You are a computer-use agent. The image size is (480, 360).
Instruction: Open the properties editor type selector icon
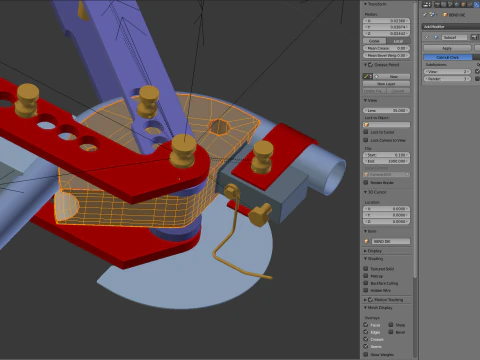(x=427, y=5)
